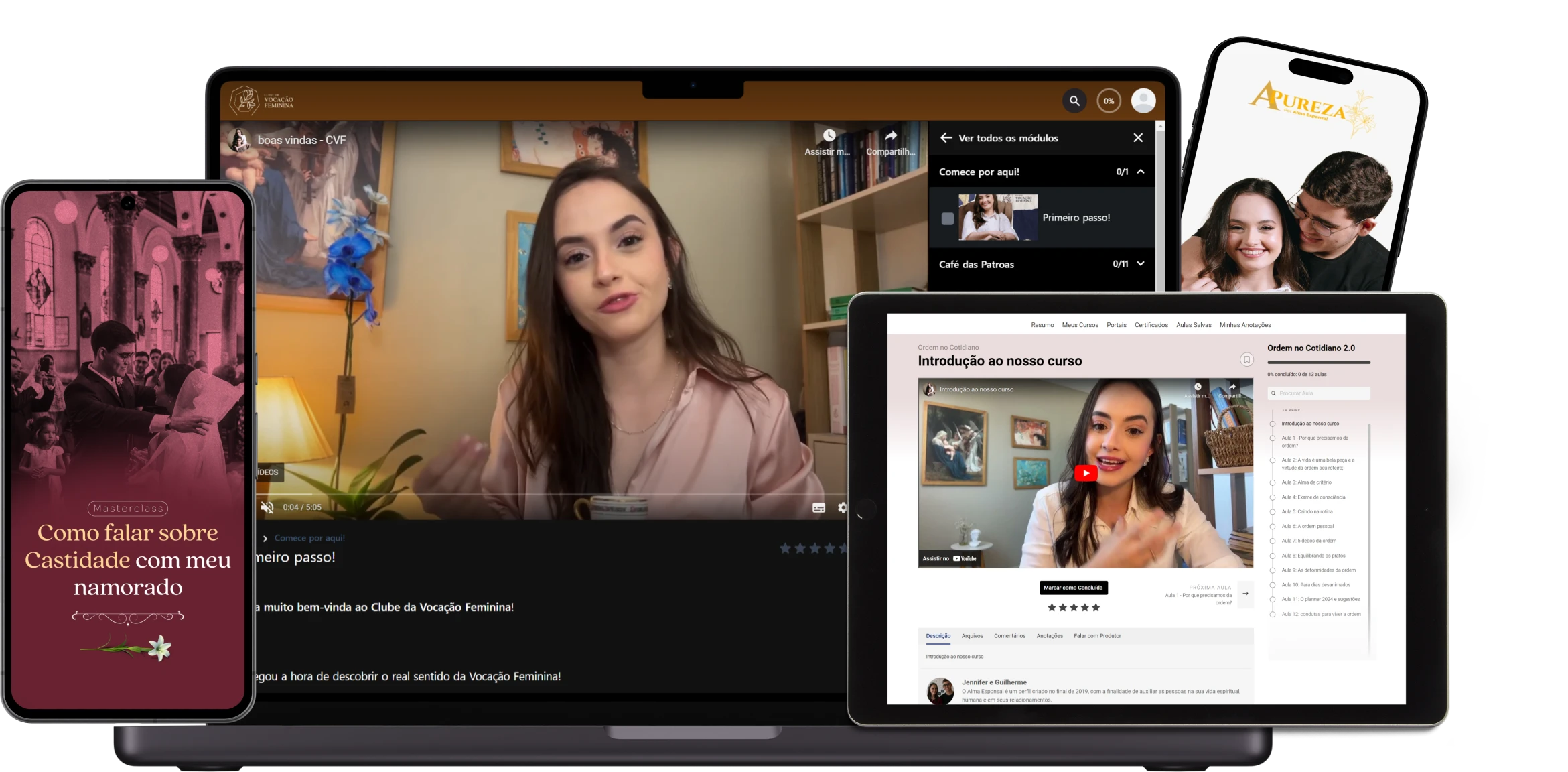Click the Clube da Vocação Feminina logo
The height and width of the screenshot is (772, 1568).
coord(262,101)
